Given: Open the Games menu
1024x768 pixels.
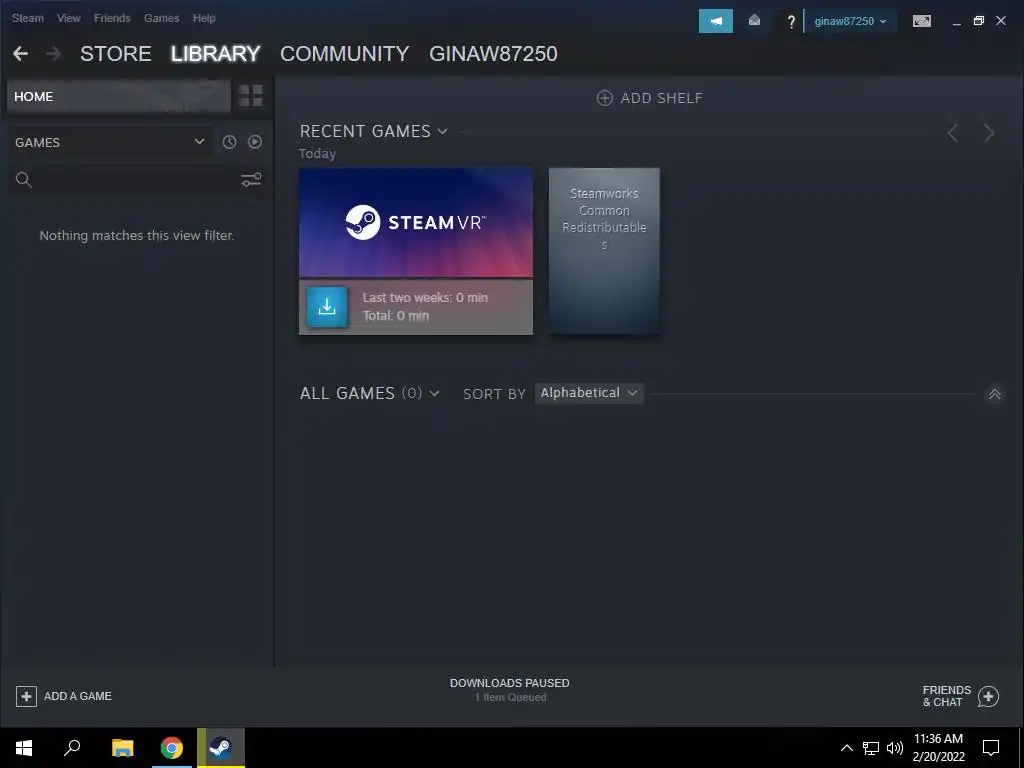Looking at the screenshot, I should click(x=161, y=18).
